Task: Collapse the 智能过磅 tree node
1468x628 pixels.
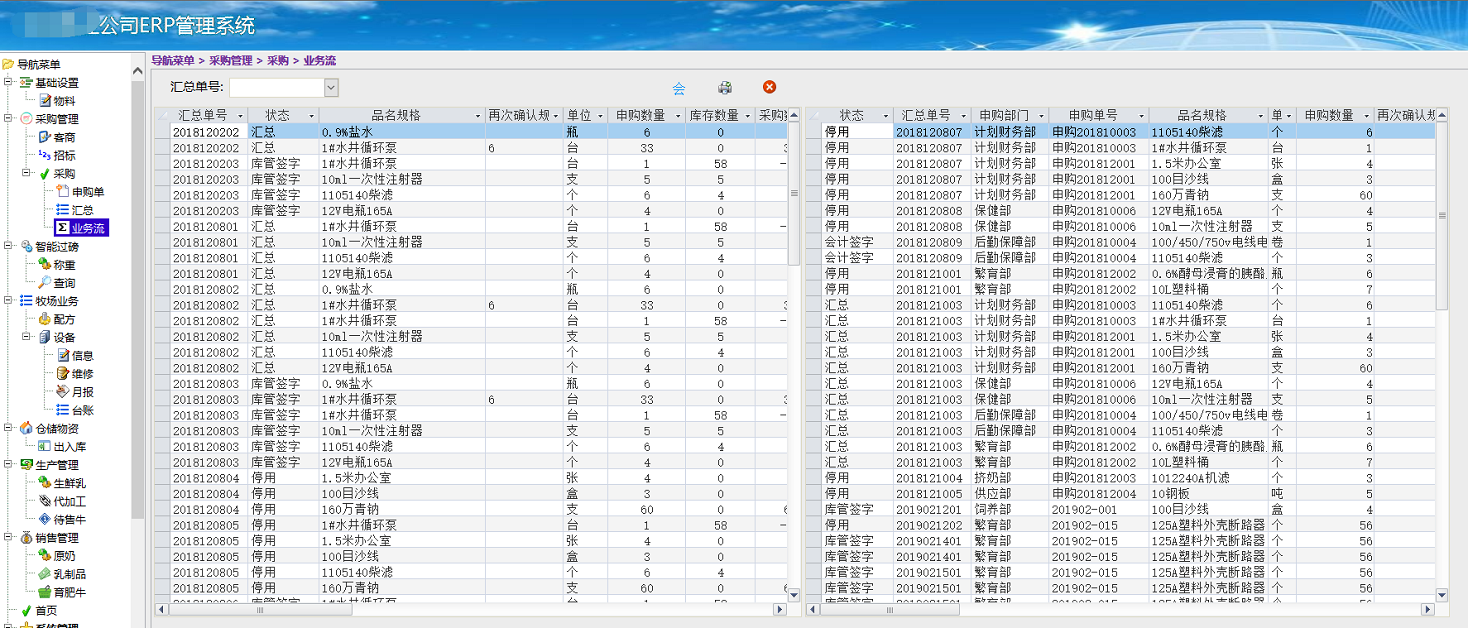Action: click(9, 246)
